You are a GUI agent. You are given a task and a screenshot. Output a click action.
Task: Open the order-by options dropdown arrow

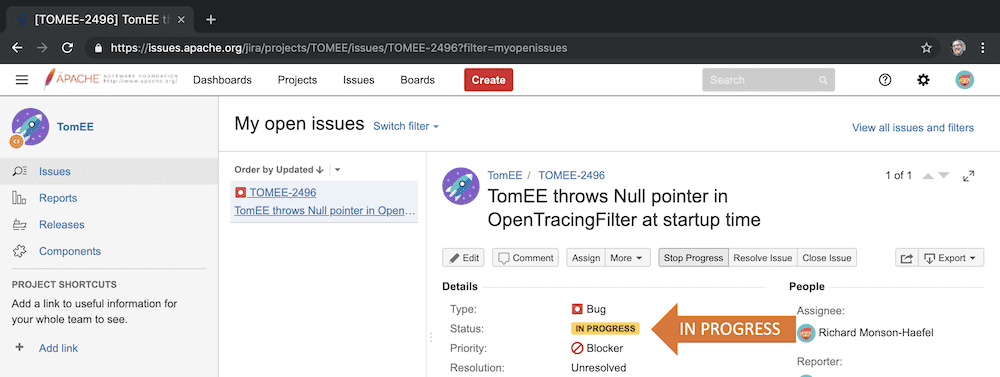(337, 170)
